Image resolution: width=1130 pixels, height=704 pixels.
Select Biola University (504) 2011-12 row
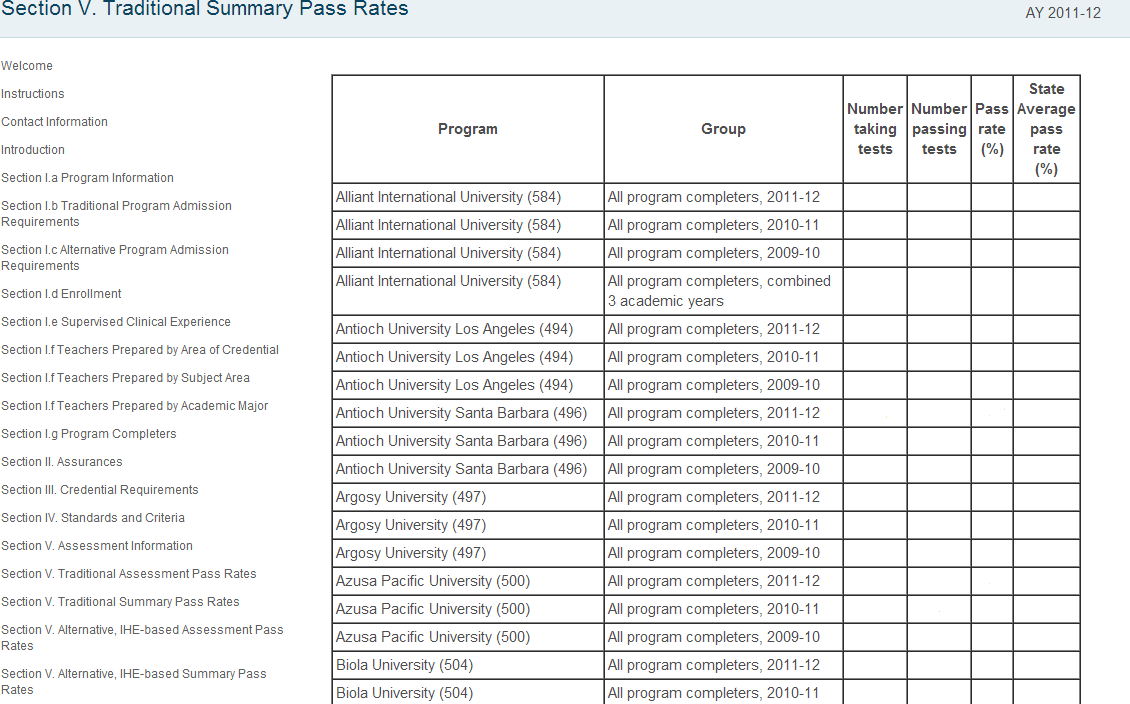pyautogui.click(x=706, y=667)
